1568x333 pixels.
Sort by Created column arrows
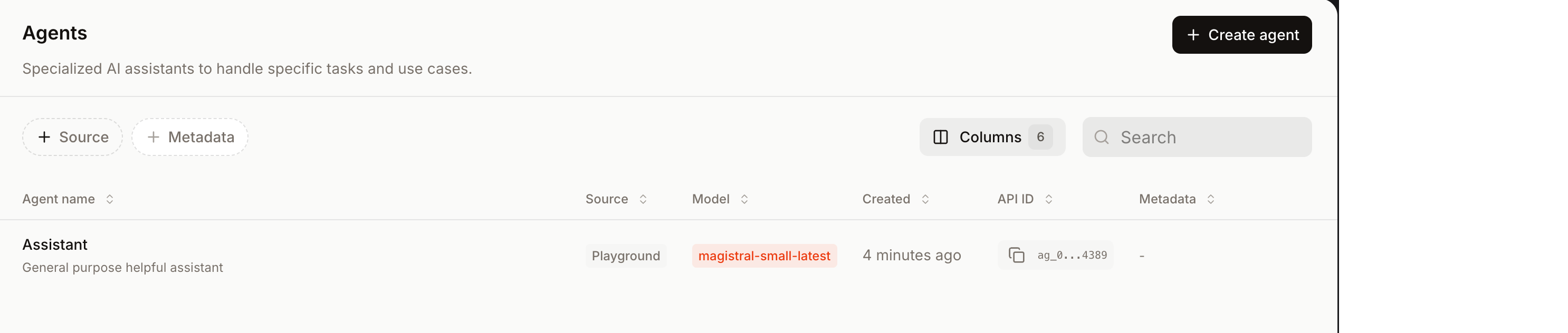tap(925, 199)
